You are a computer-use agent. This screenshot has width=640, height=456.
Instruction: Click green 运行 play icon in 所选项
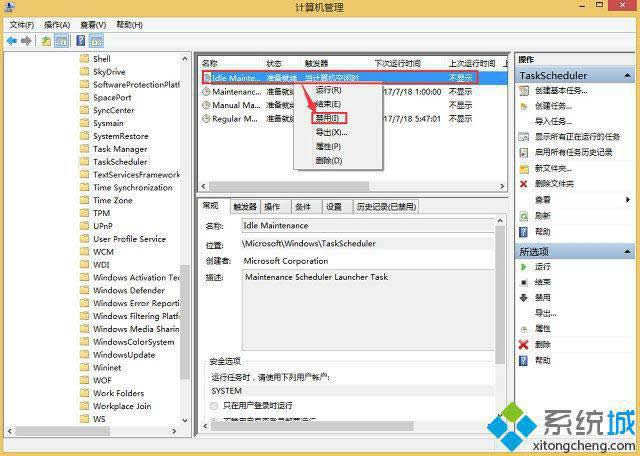click(524, 267)
